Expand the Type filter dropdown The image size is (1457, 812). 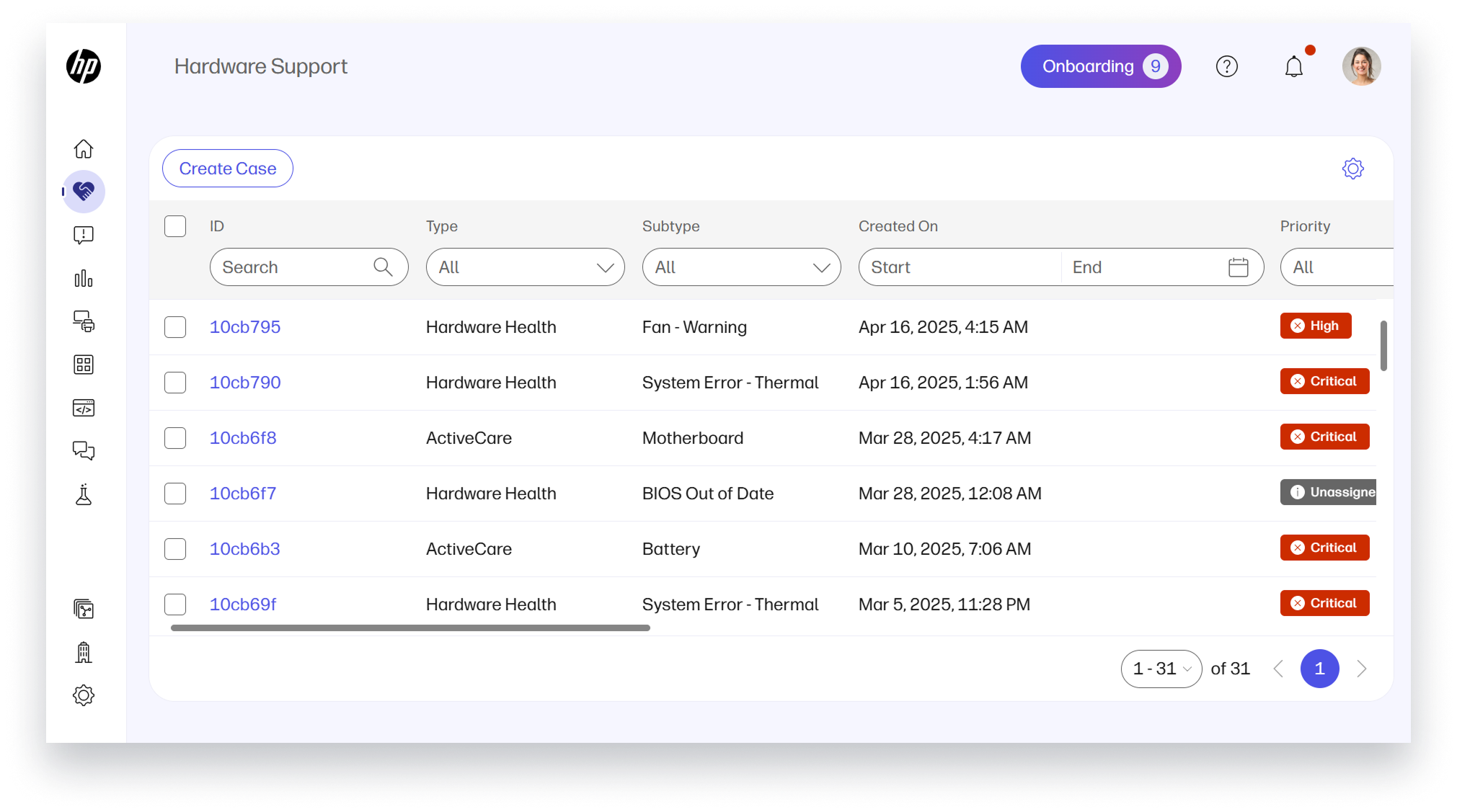525,267
